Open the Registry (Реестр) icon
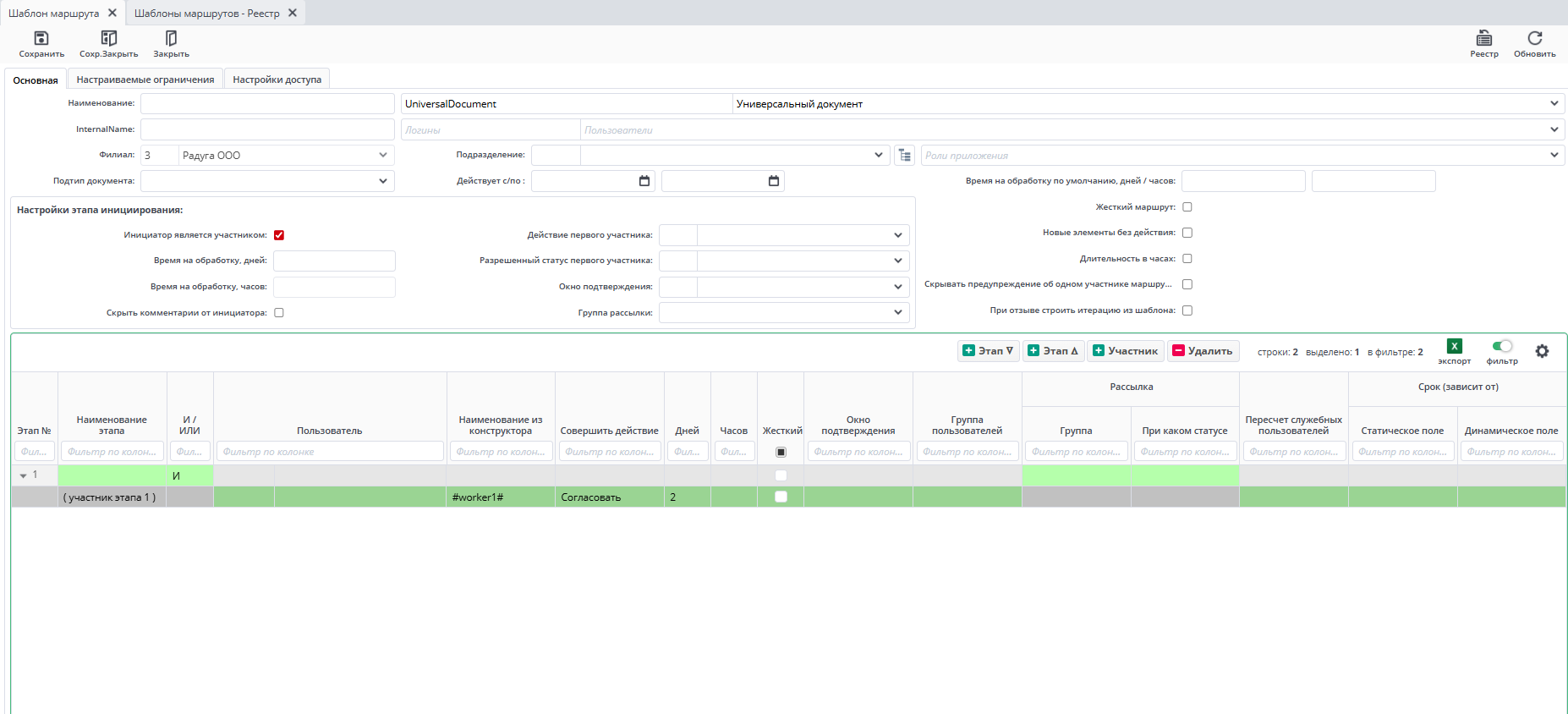 pyautogui.click(x=1483, y=39)
